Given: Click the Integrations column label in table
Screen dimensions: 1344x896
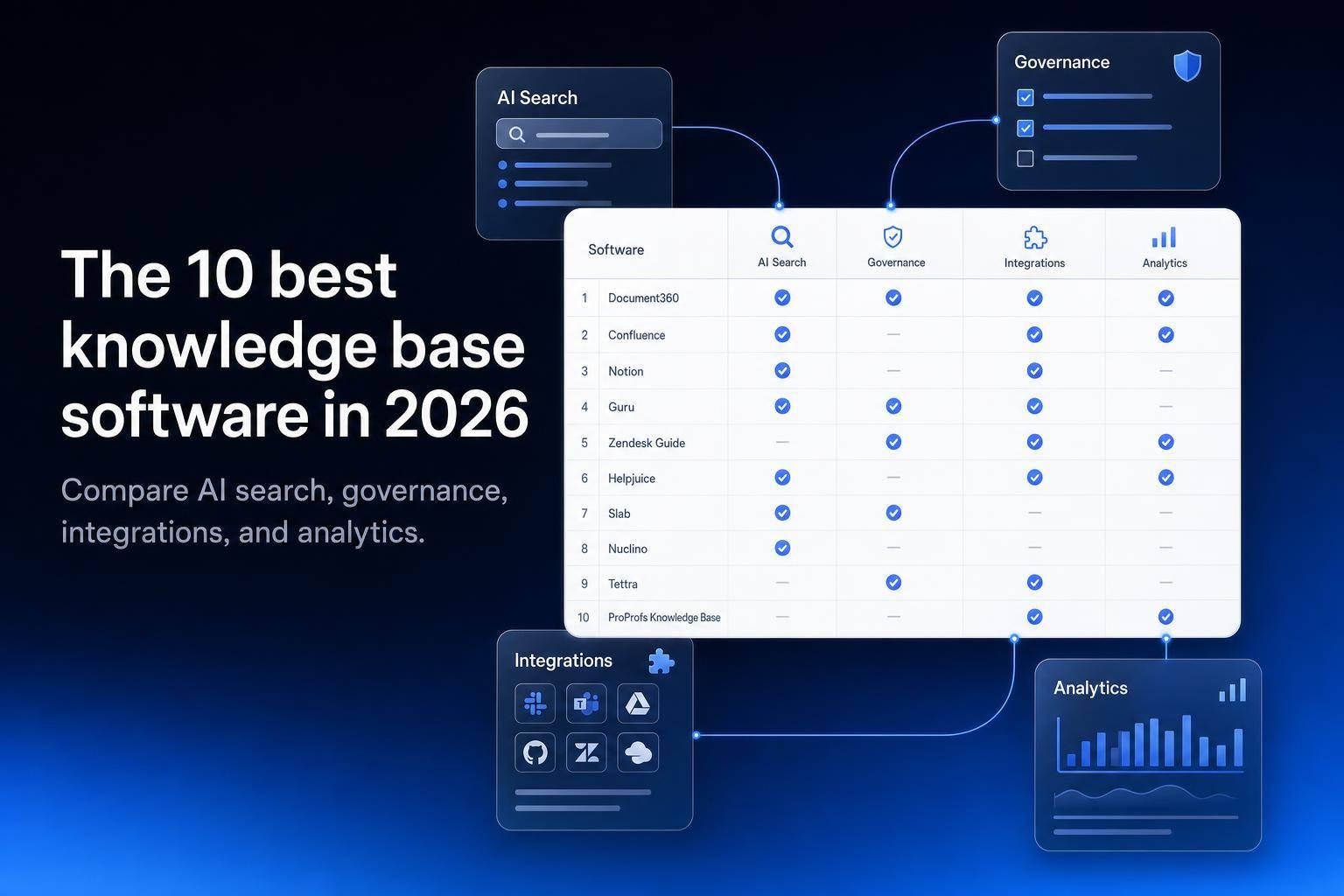Looking at the screenshot, I should pos(1034,262).
